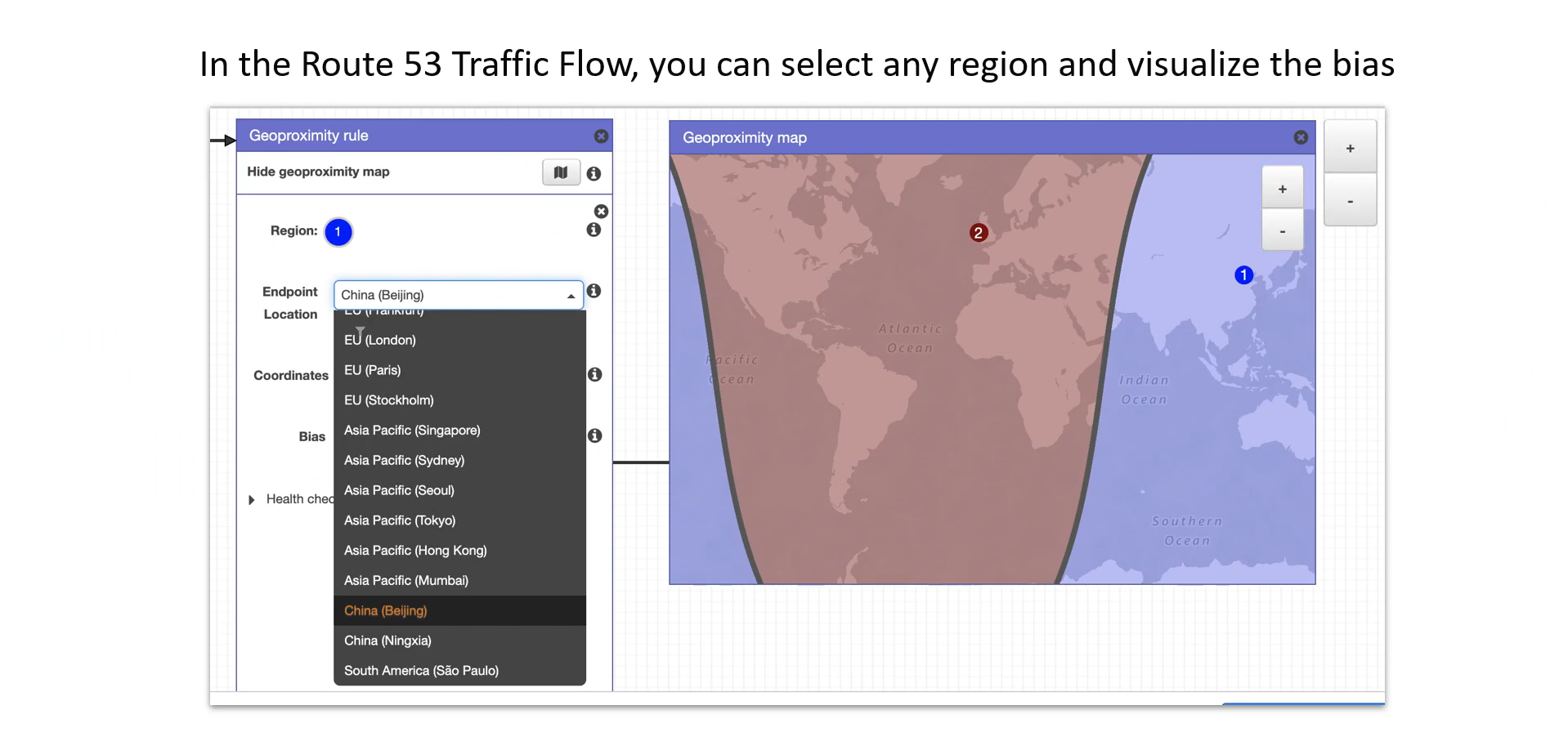Image resolution: width=1568 pixels, height=750 pixels.
Task: Close the Geoproximity rule panel
Action: point(601,136)
